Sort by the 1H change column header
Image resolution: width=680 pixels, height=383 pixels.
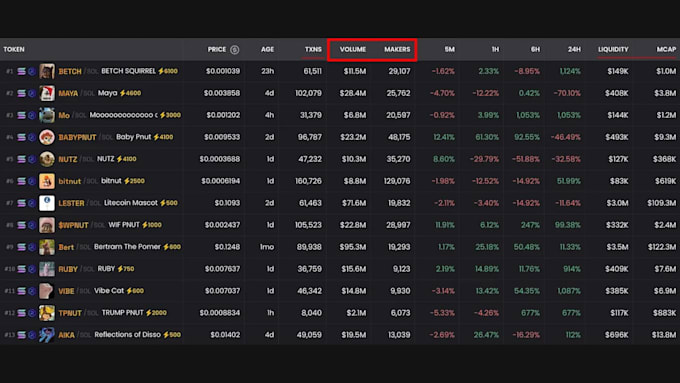pyautogui.click(x=495, y=49)
